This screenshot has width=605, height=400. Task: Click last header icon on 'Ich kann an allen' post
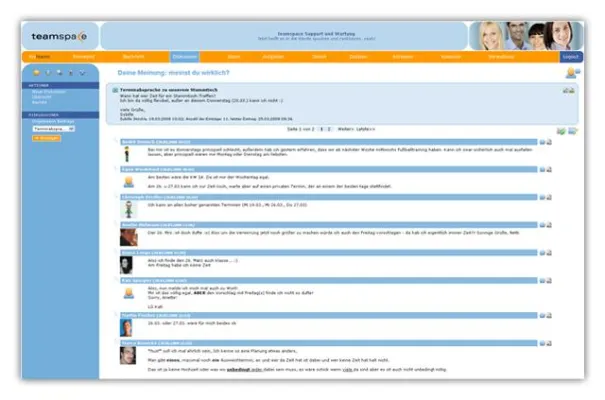pos(549,197)
